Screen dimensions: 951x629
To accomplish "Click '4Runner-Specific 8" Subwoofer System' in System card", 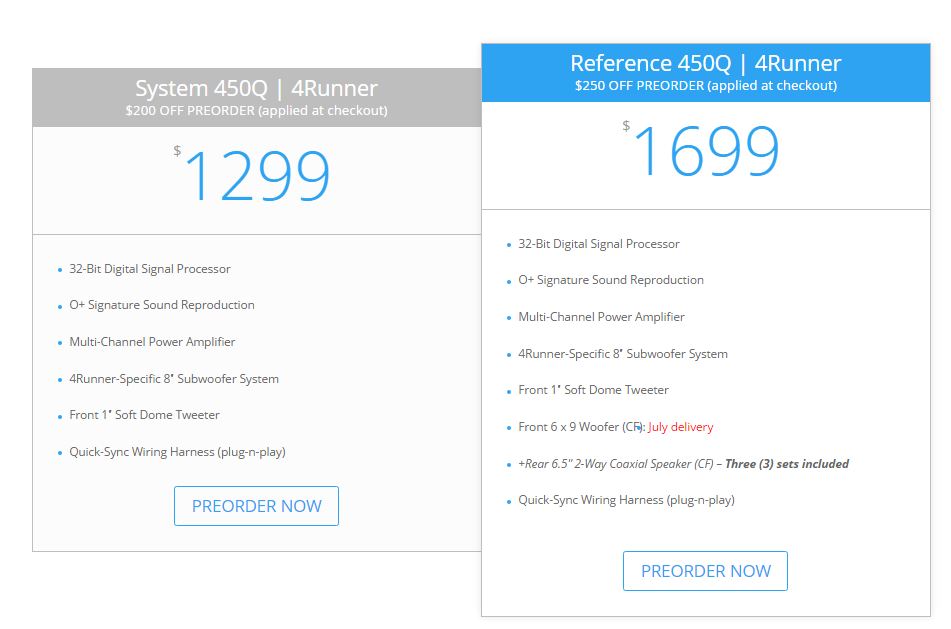I will 174,379.
